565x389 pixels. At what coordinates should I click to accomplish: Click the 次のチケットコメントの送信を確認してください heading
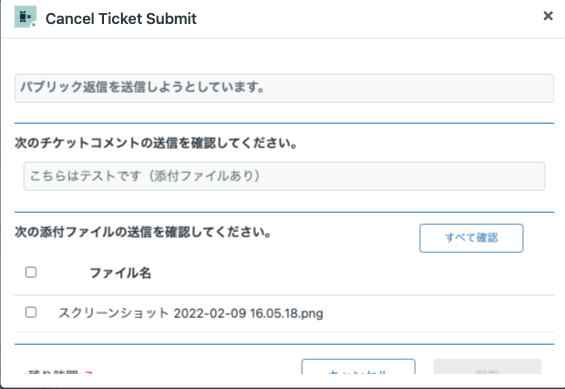[156, 143]
